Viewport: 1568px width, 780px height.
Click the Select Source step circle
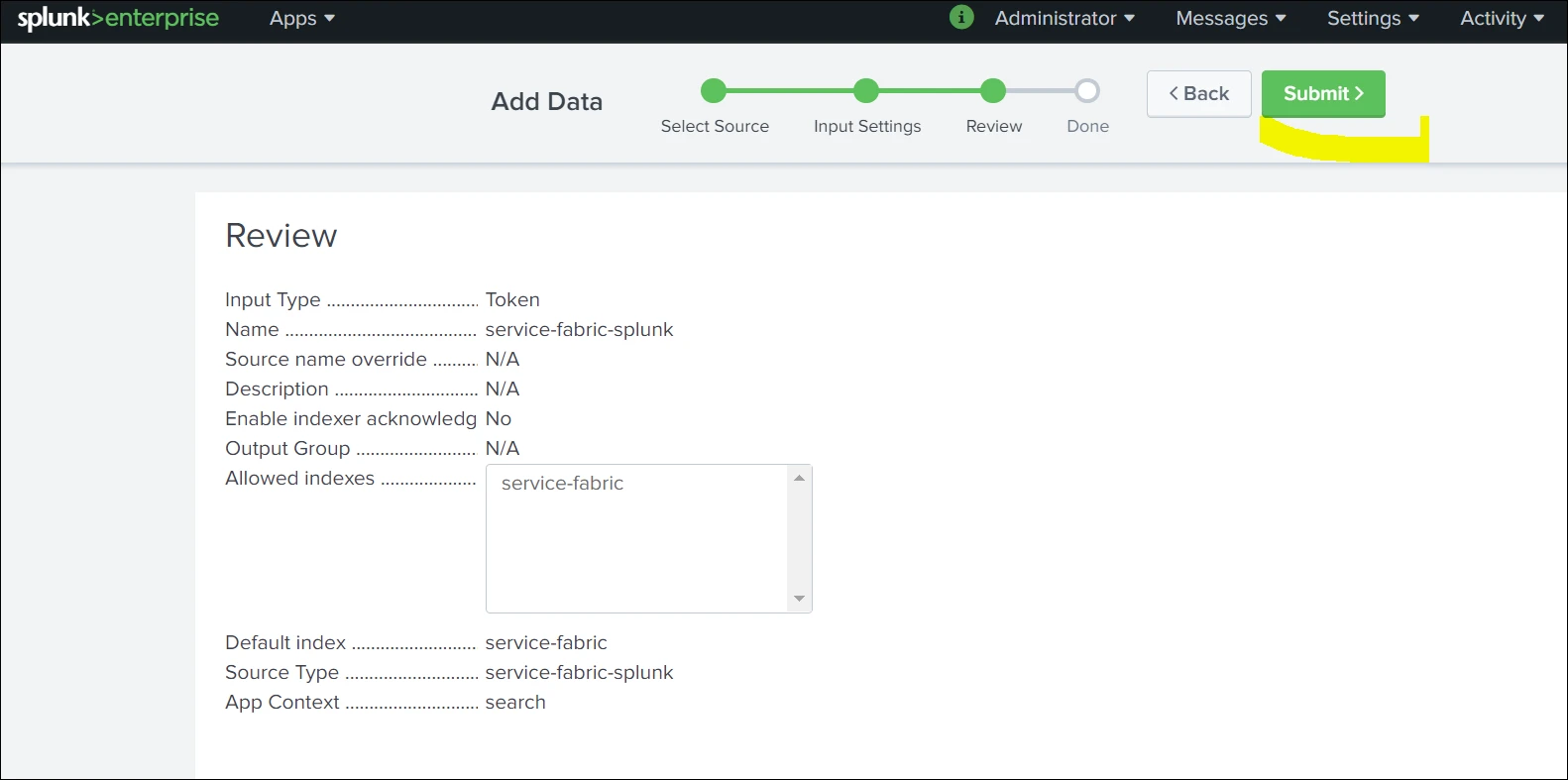coord(714,91)
